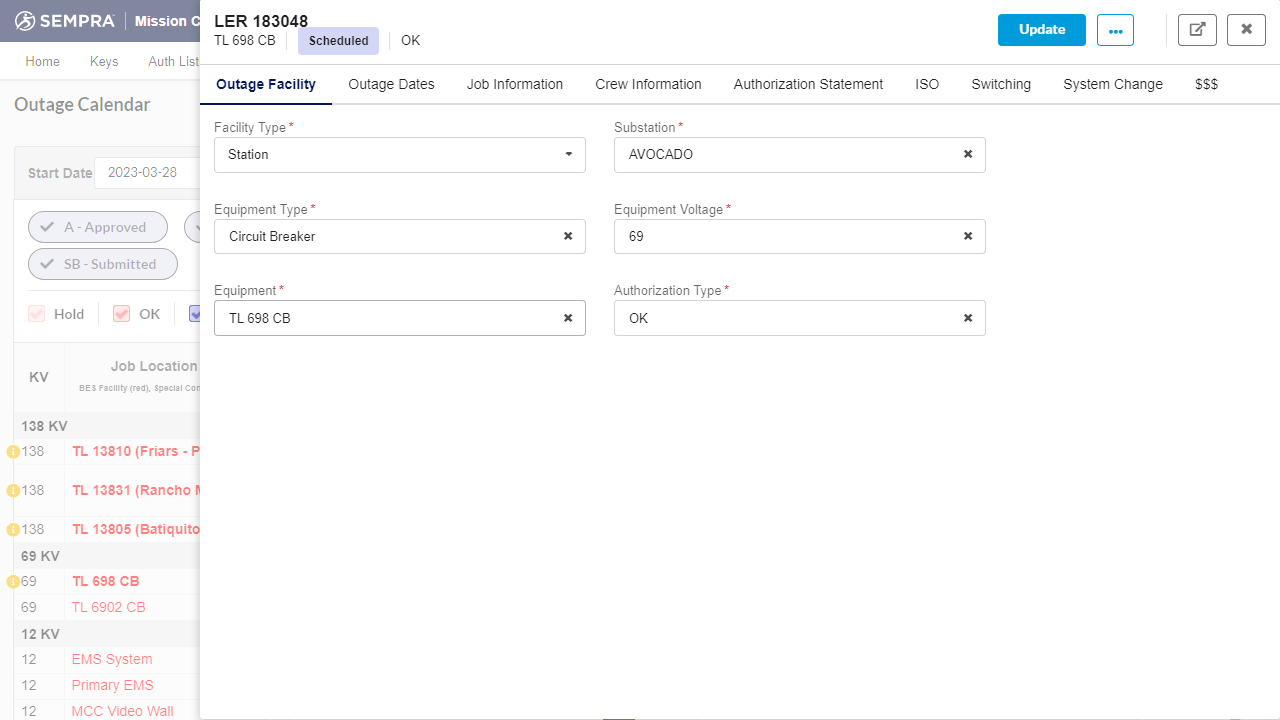Open the more options ellipsis menu
This screenshot has height=720, width=1280.
[x=1115, y=30]
